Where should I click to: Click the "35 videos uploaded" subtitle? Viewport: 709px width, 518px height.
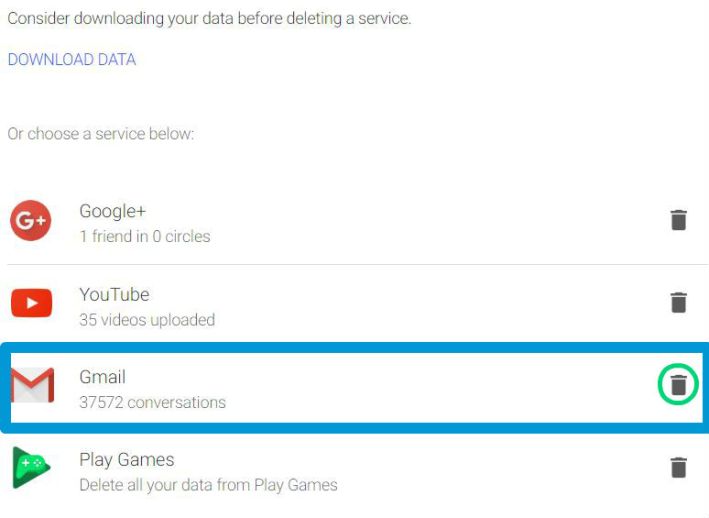[146, 320]
